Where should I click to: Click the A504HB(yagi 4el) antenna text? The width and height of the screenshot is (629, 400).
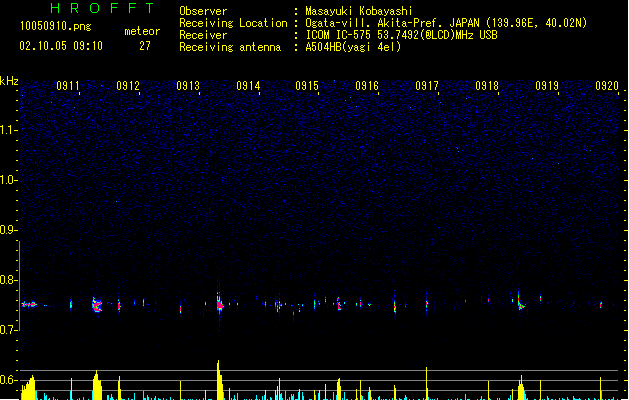353,47
